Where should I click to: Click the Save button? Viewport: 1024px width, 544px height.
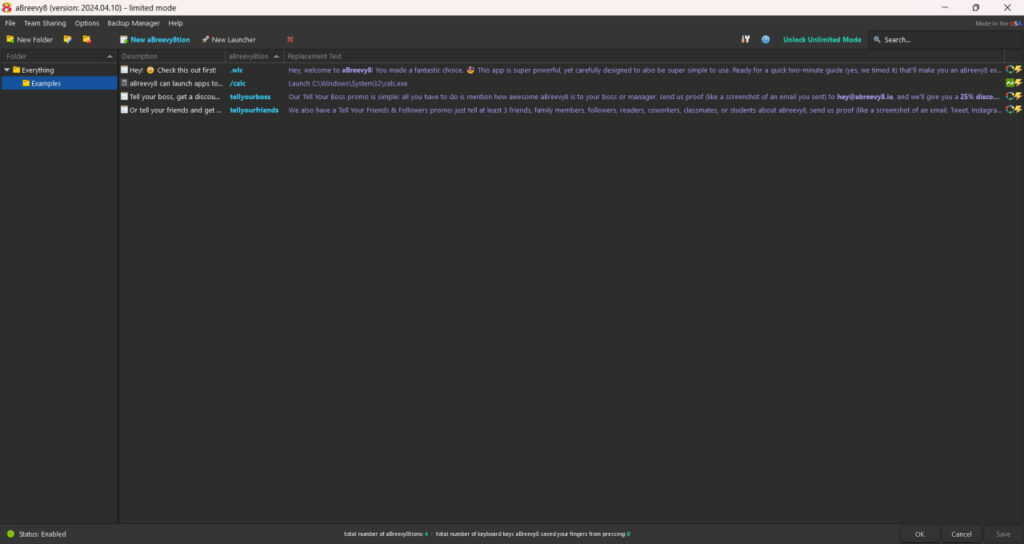pos(1003,534)
